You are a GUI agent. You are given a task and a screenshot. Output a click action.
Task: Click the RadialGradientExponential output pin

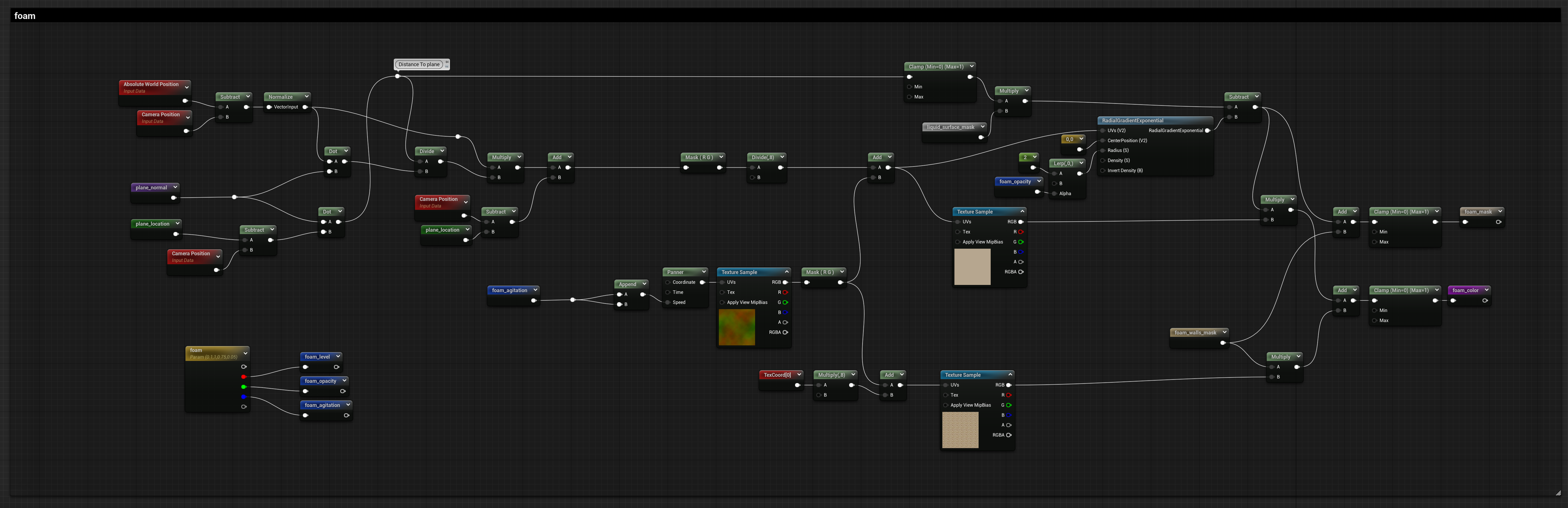pos(1207,130)
